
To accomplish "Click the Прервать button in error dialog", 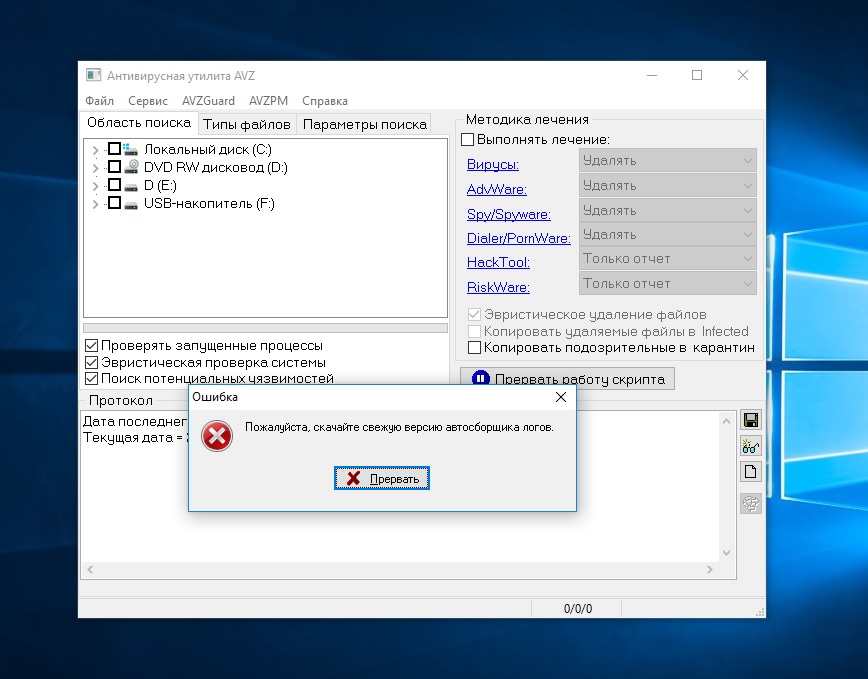I will [x=381, y=478].
